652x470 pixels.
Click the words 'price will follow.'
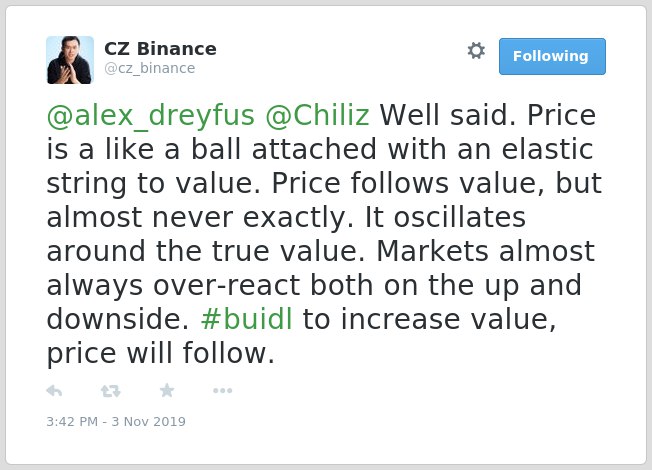coord(161,354)
